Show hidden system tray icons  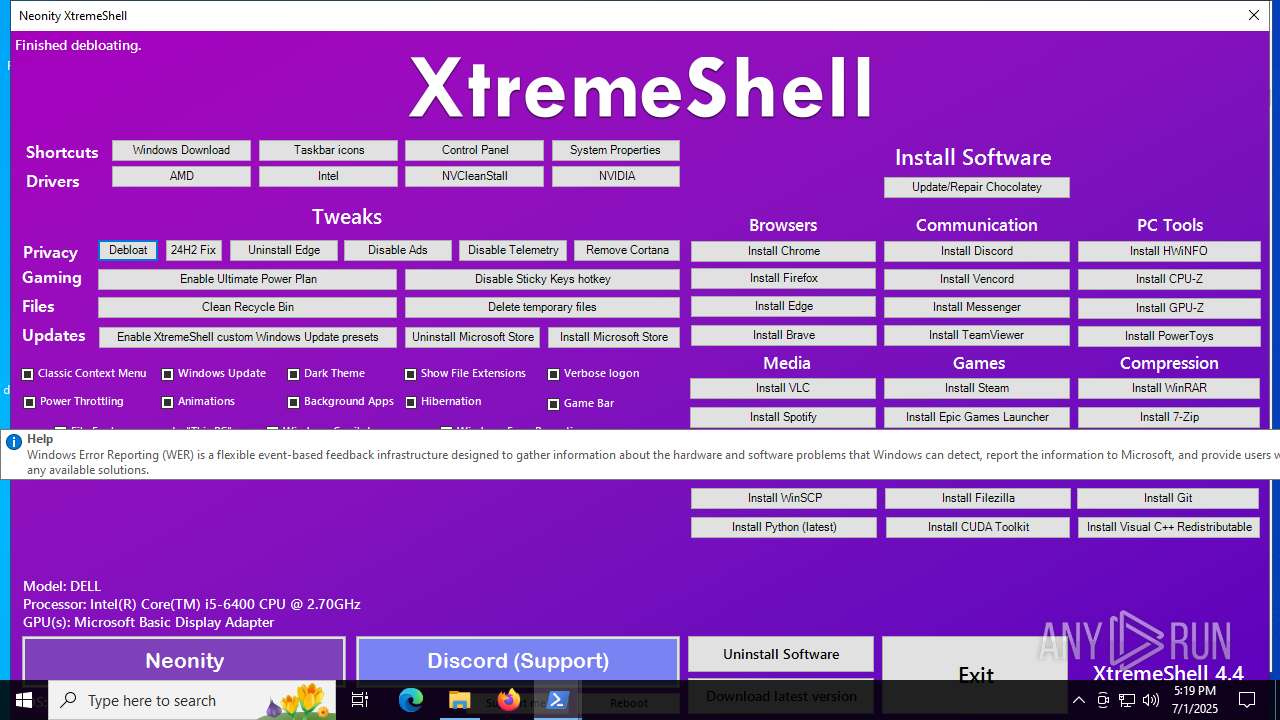[1078, 700]
